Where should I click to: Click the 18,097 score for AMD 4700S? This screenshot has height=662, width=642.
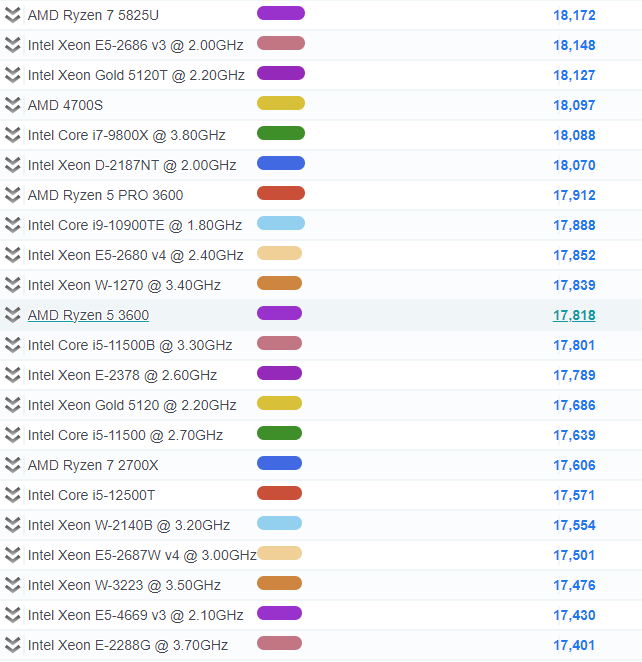(574, 105)
